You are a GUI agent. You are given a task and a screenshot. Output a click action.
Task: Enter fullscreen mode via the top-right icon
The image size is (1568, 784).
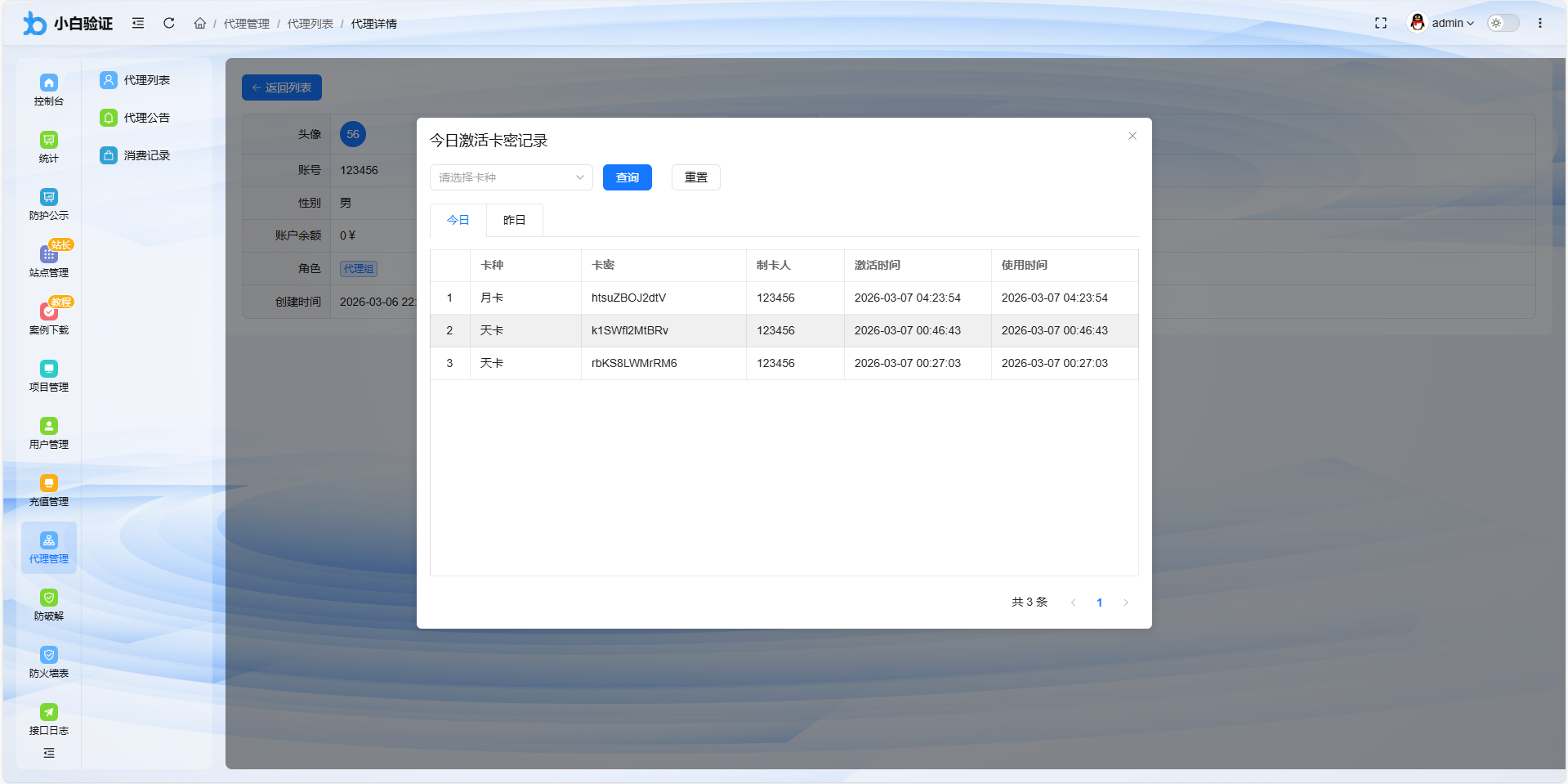pyautogui.click(x=1381, y=23)
